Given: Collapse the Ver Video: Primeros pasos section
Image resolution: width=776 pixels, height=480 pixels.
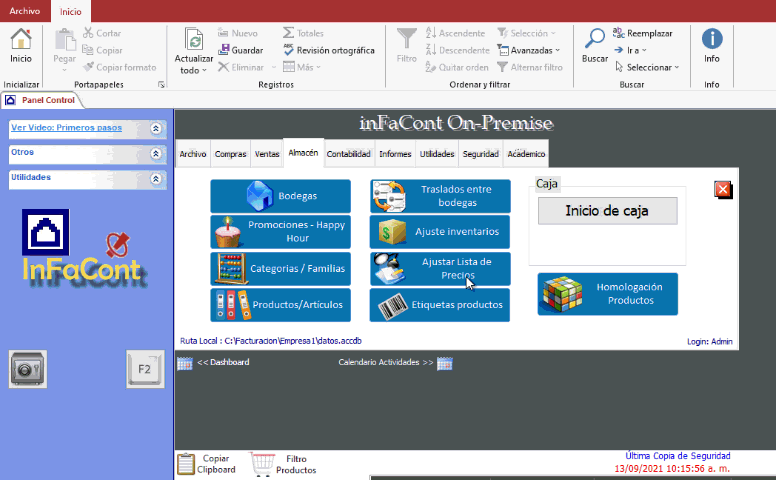Looking at the screenshot, I should pos(156,129).
